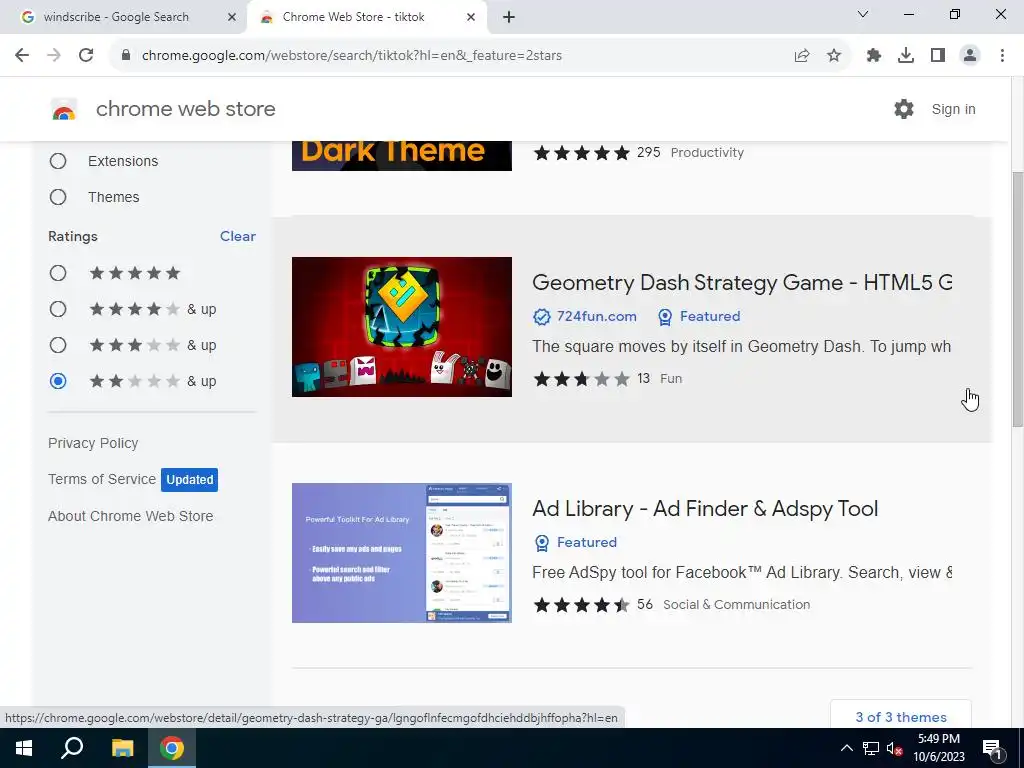Click the muted volume tray icon
The width and height of the screenshot is (1024, 768).
click(x=895, y=748)
